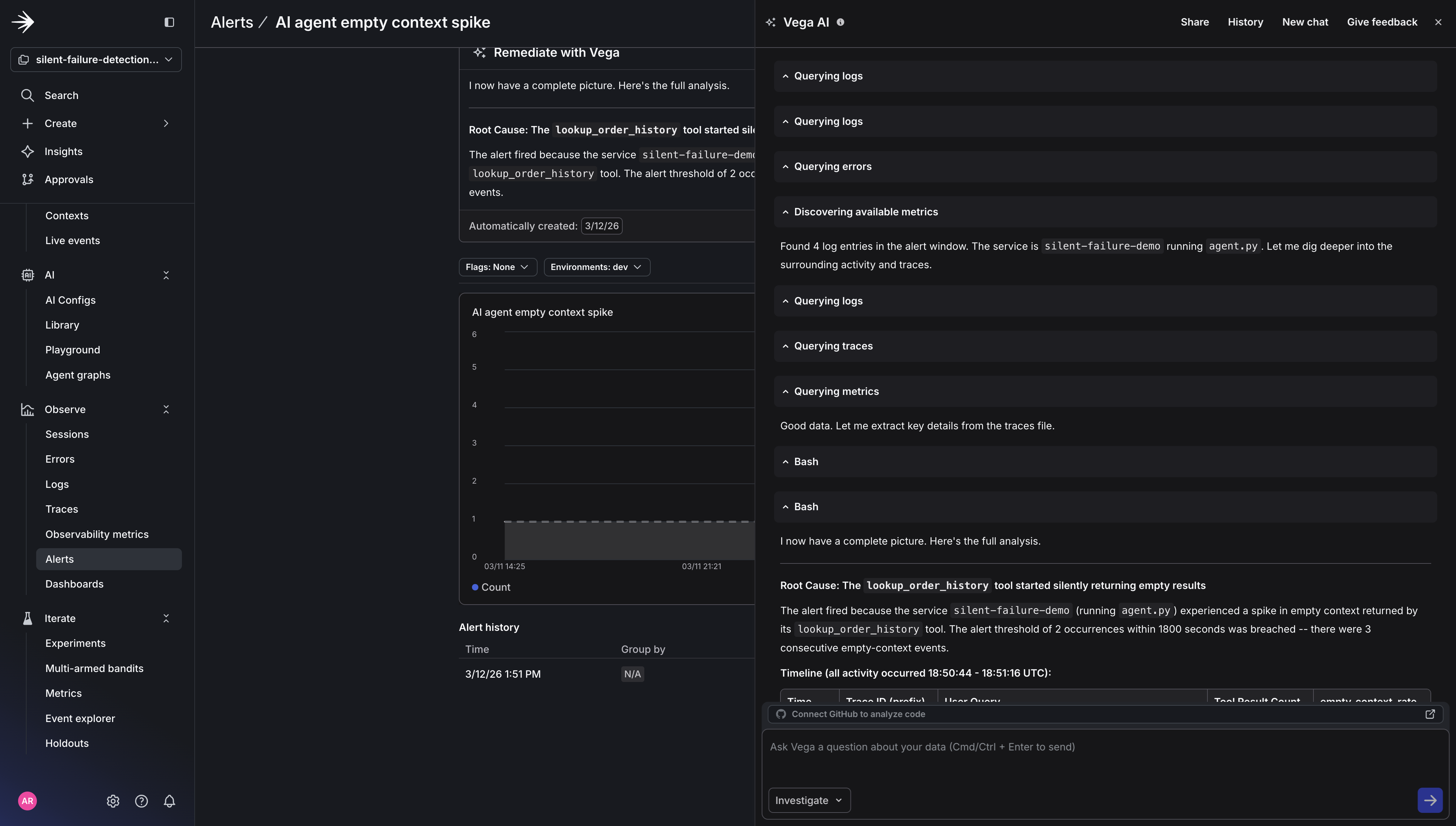The image size is (1456, 826).
Task: Open the notifications bell
Action: coord(170,800)
